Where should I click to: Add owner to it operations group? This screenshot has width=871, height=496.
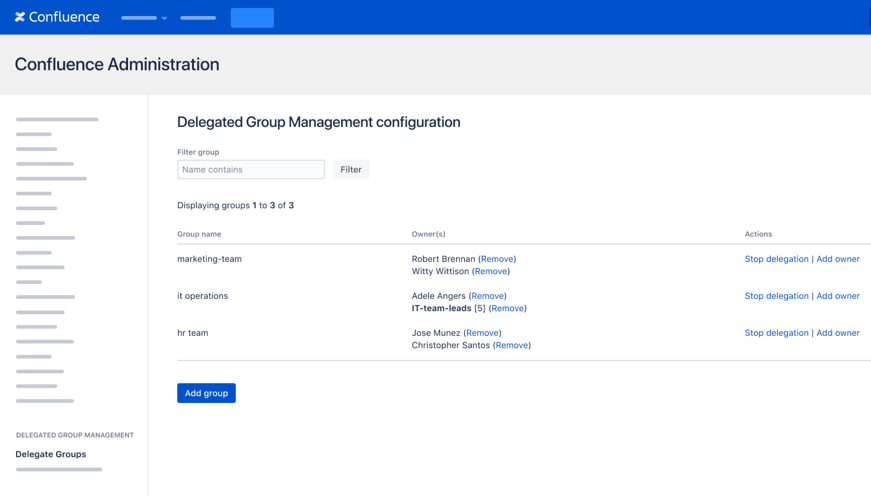[x=838, y=296]
